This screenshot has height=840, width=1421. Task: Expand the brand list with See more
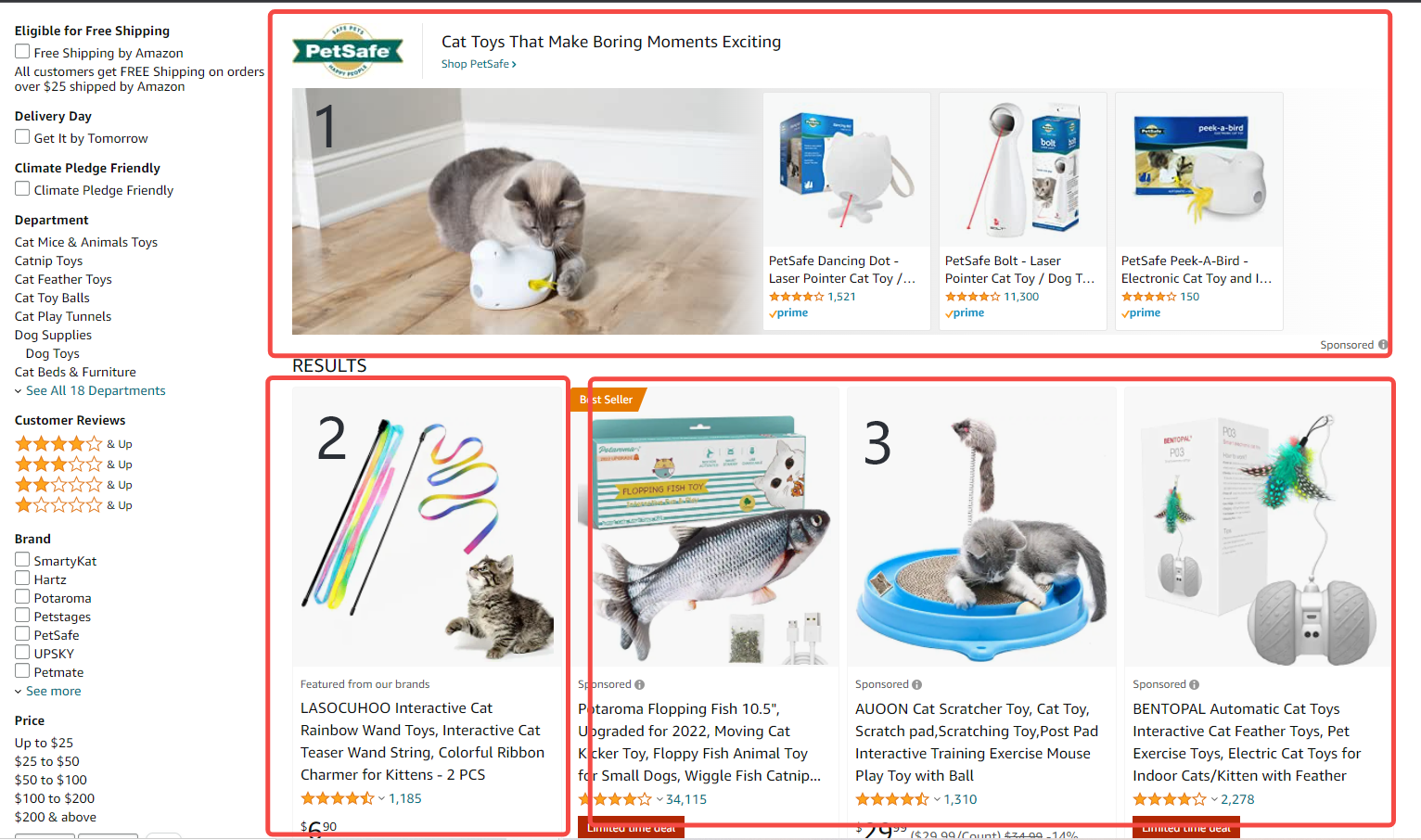tap(48, 692)
